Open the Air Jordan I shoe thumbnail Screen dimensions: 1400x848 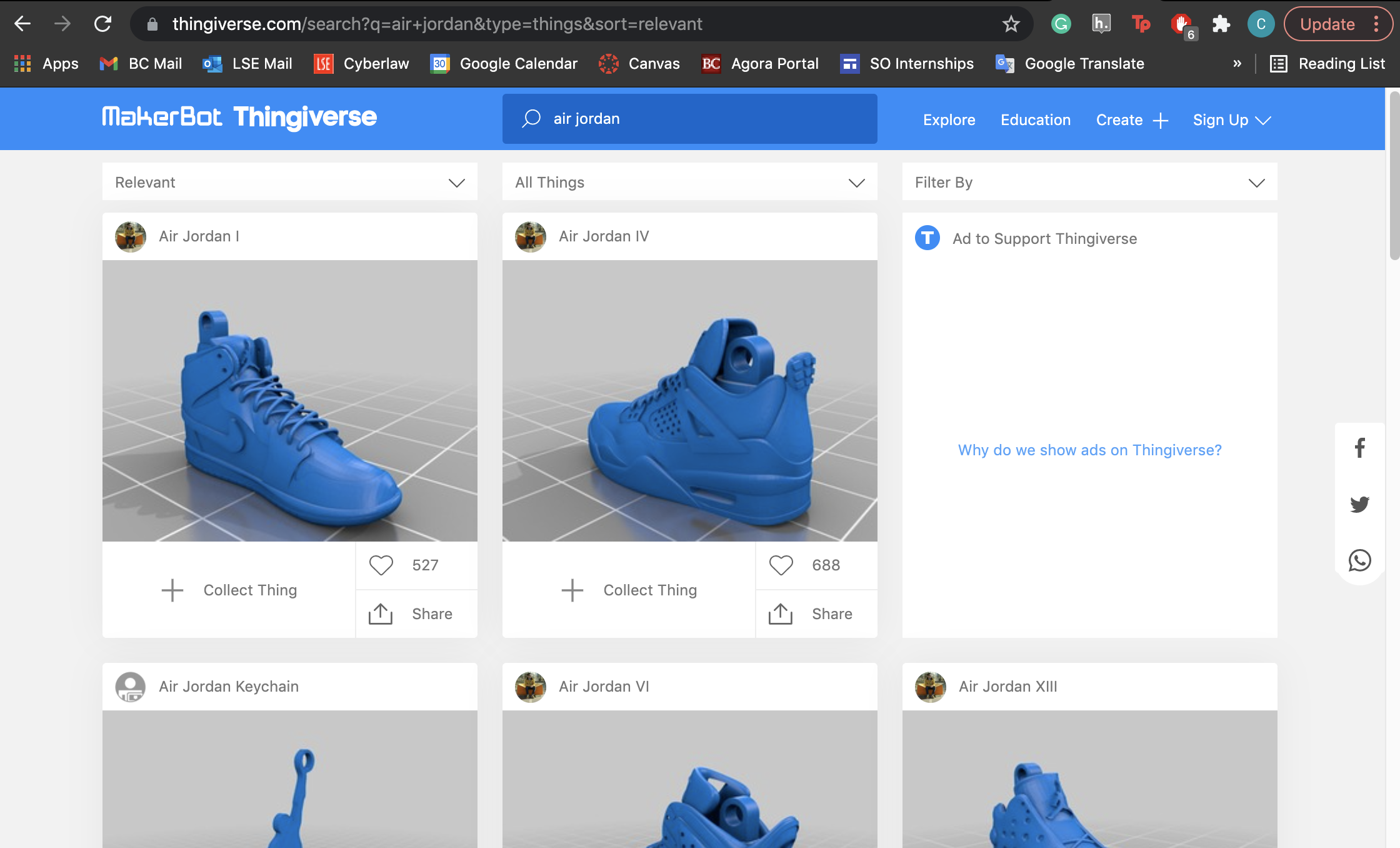coord(290,401)
